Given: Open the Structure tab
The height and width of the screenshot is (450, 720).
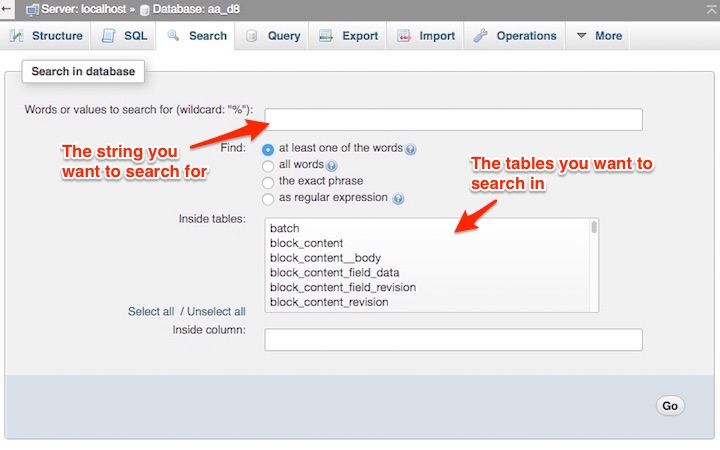Looking at the screenshot, I should [x=45, y=36].
